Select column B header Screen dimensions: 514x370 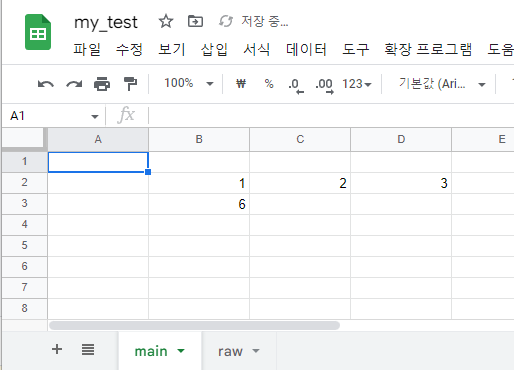pos(199,139)
